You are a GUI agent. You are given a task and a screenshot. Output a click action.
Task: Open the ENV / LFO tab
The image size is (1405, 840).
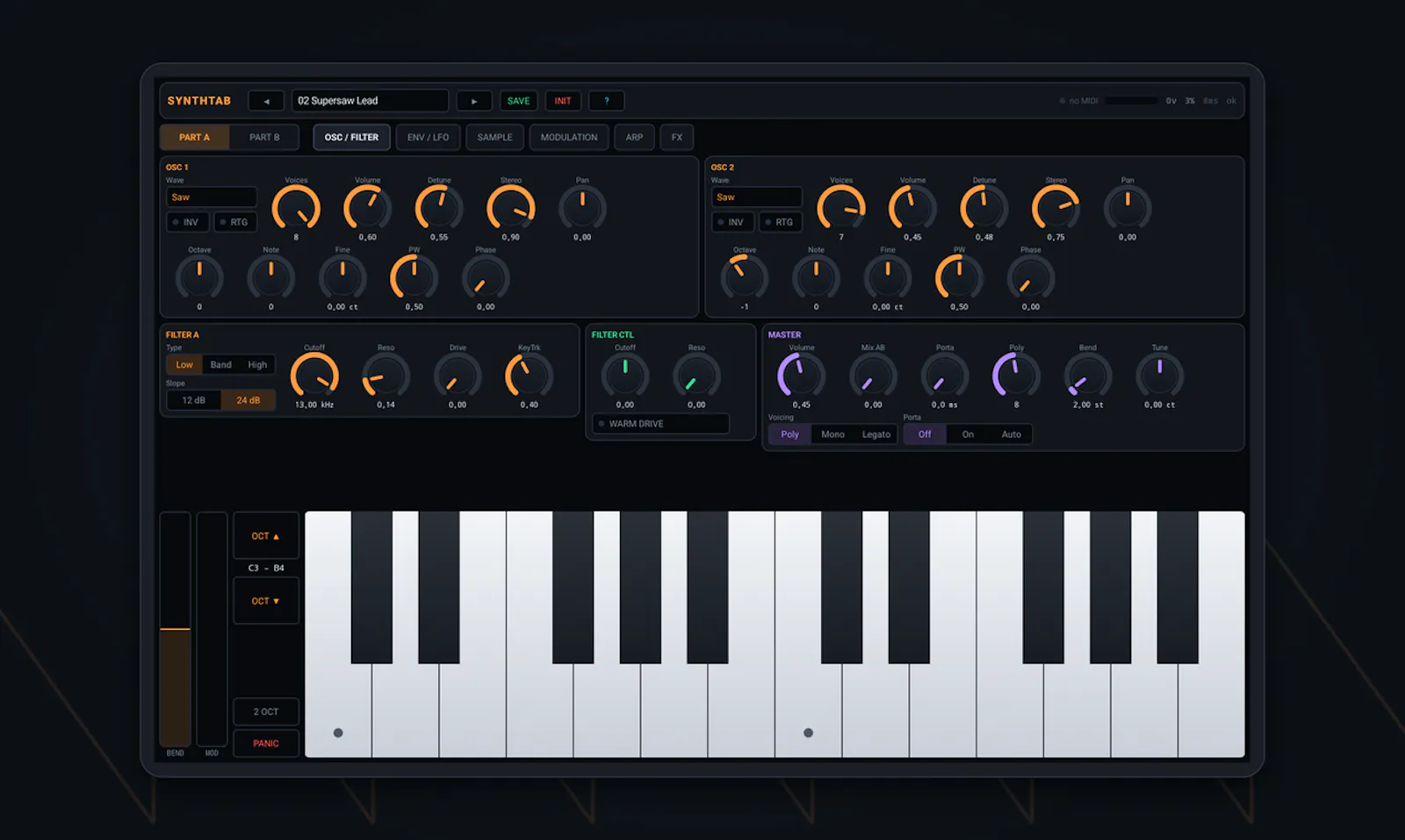429,137
